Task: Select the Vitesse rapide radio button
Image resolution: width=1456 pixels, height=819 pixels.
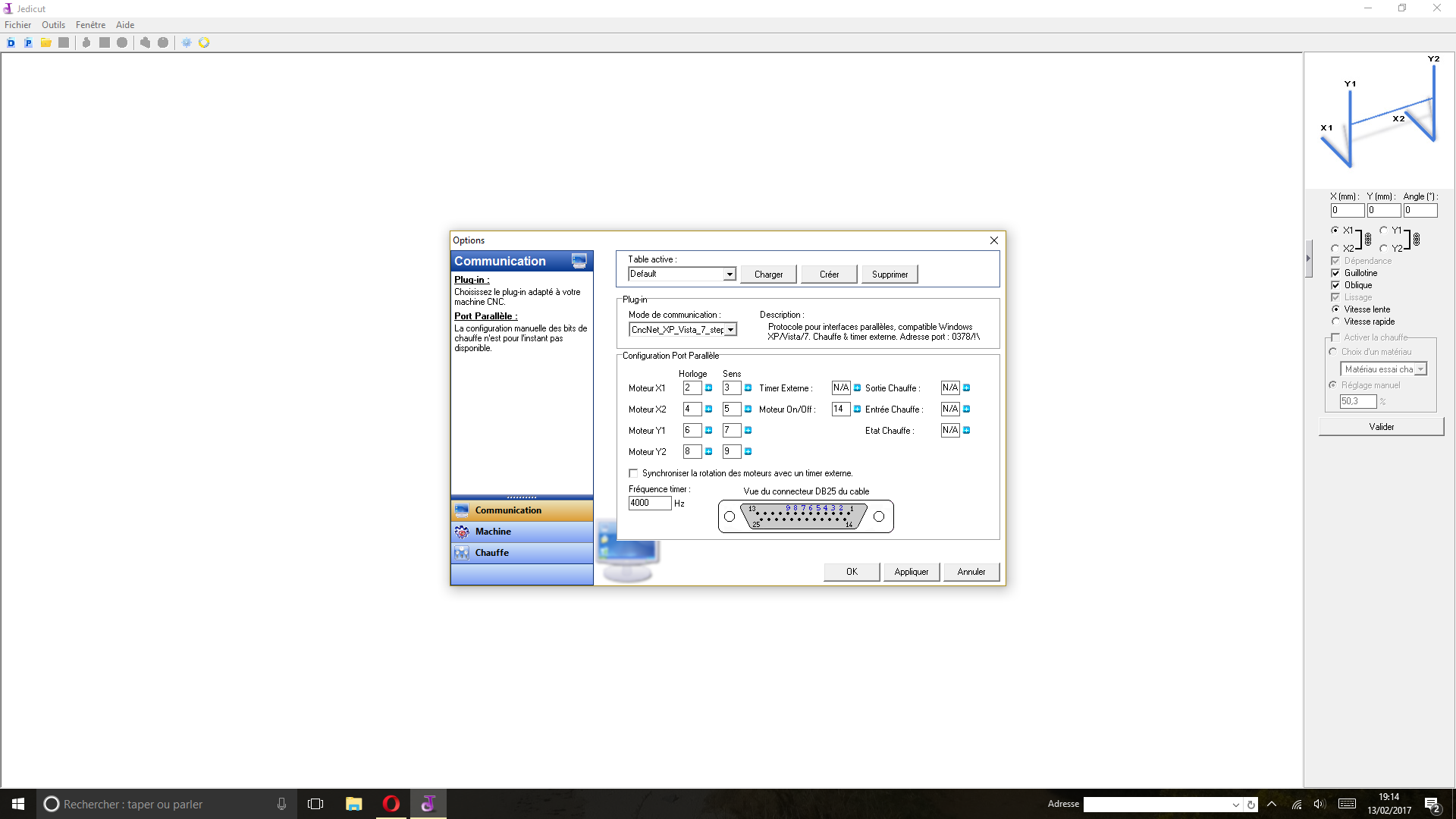Action: [1335, 322]
